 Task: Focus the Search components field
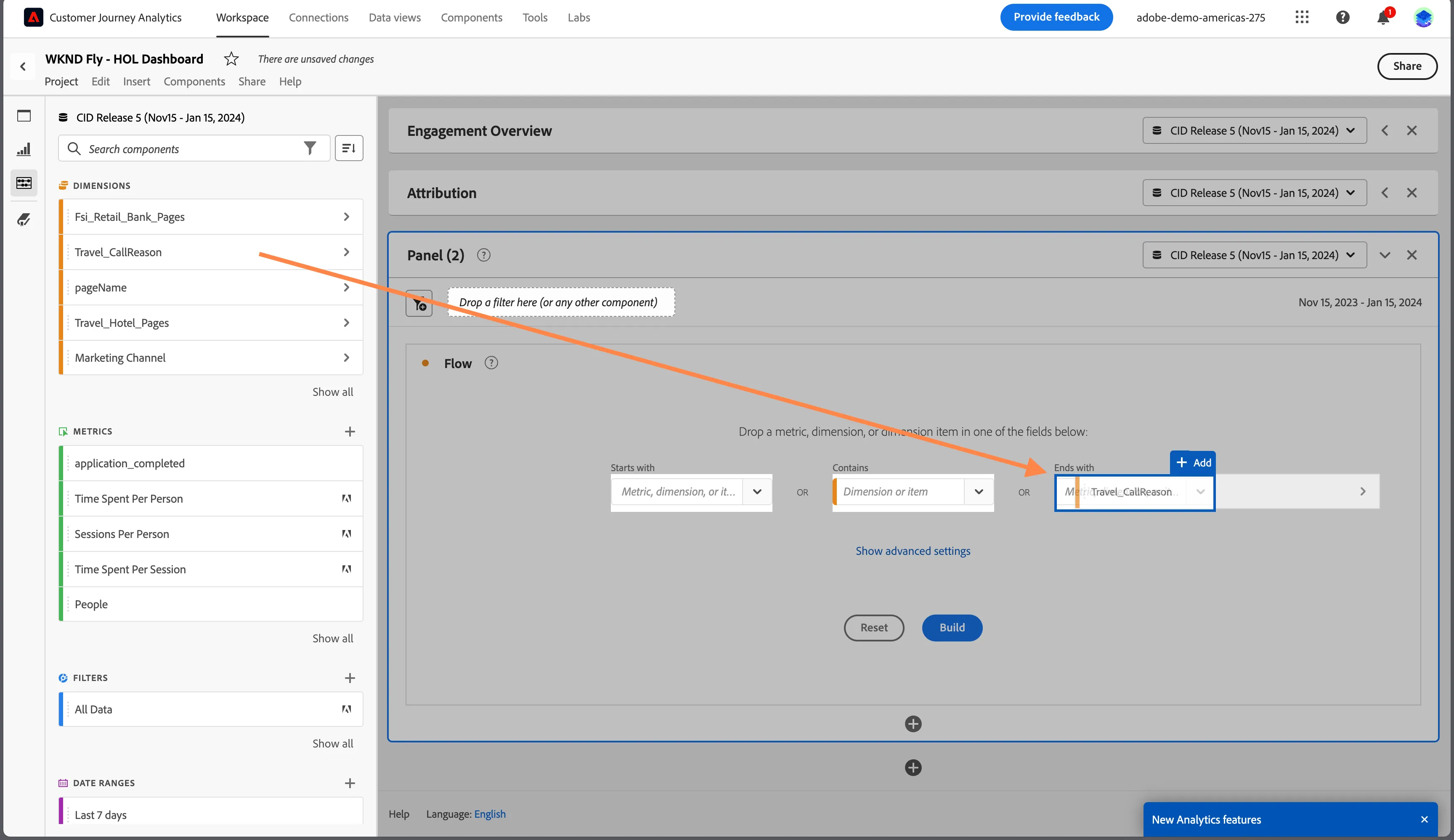point(194,148)
